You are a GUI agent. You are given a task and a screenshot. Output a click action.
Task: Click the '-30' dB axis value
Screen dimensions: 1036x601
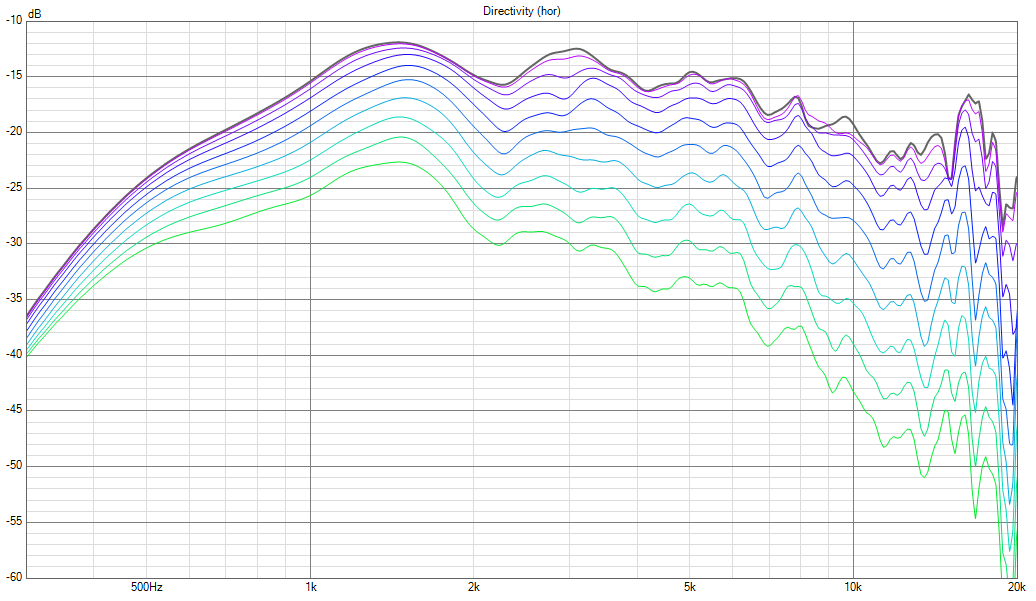[x=14, y=243]
